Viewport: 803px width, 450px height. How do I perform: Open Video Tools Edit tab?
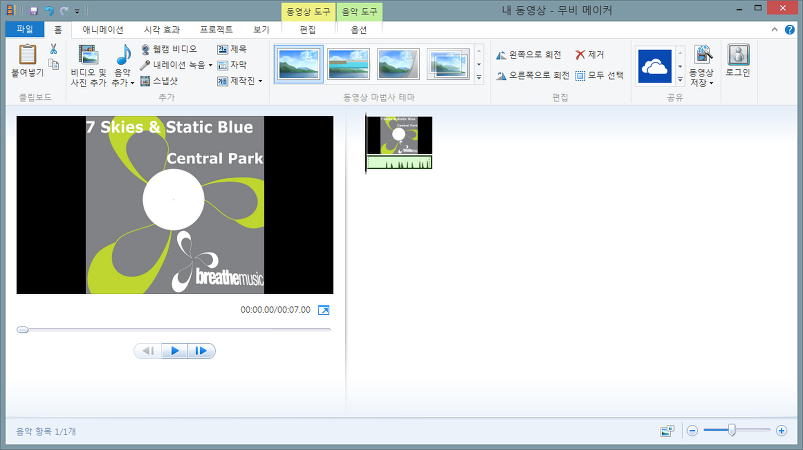[308, 30]
